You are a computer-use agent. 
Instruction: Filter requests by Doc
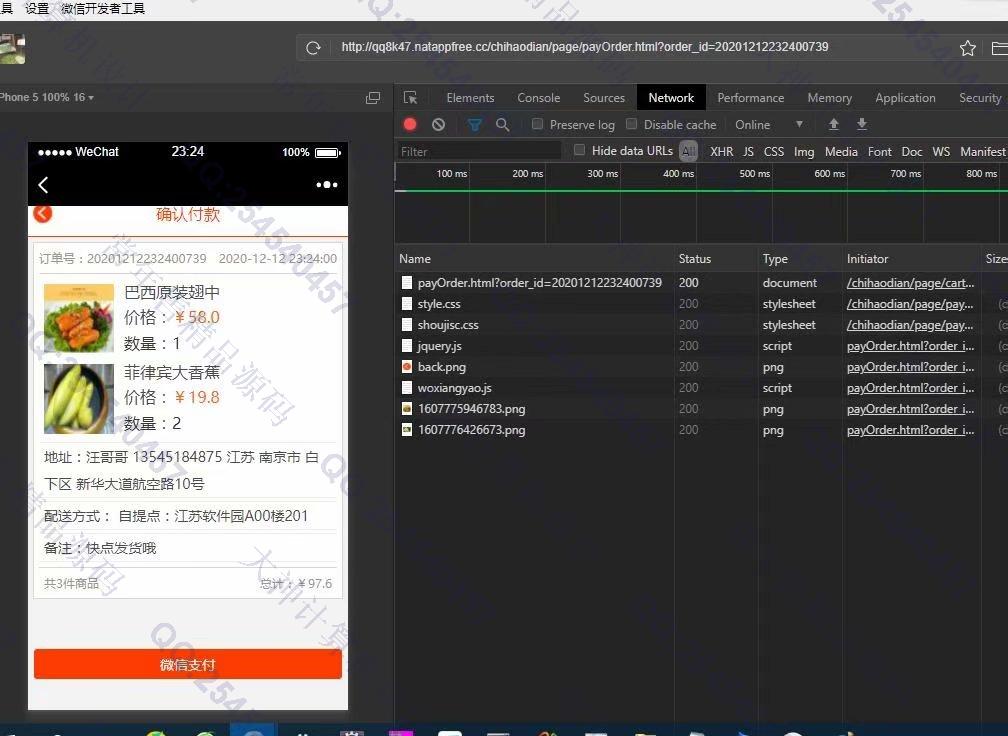coord(912,152)
